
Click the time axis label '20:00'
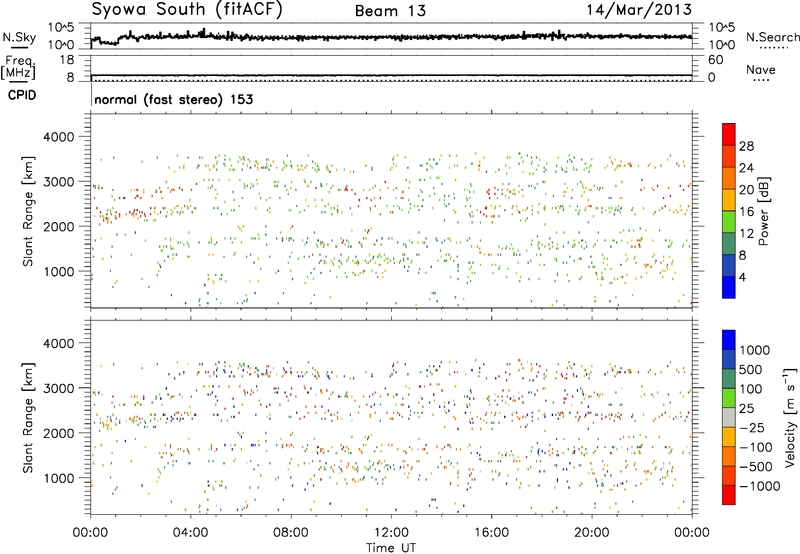click(x=591, y=532)
